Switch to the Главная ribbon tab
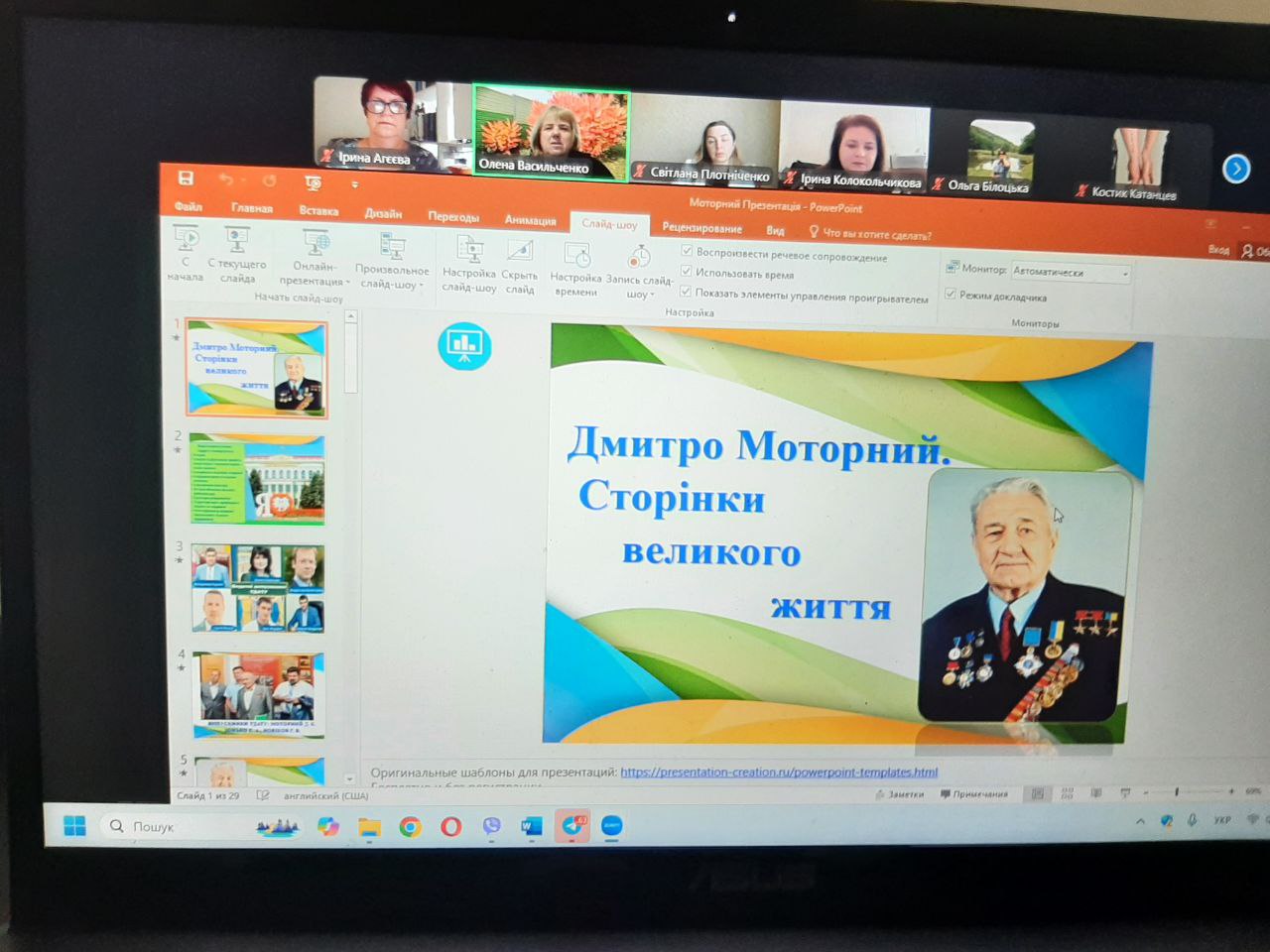 coord(252,208)
